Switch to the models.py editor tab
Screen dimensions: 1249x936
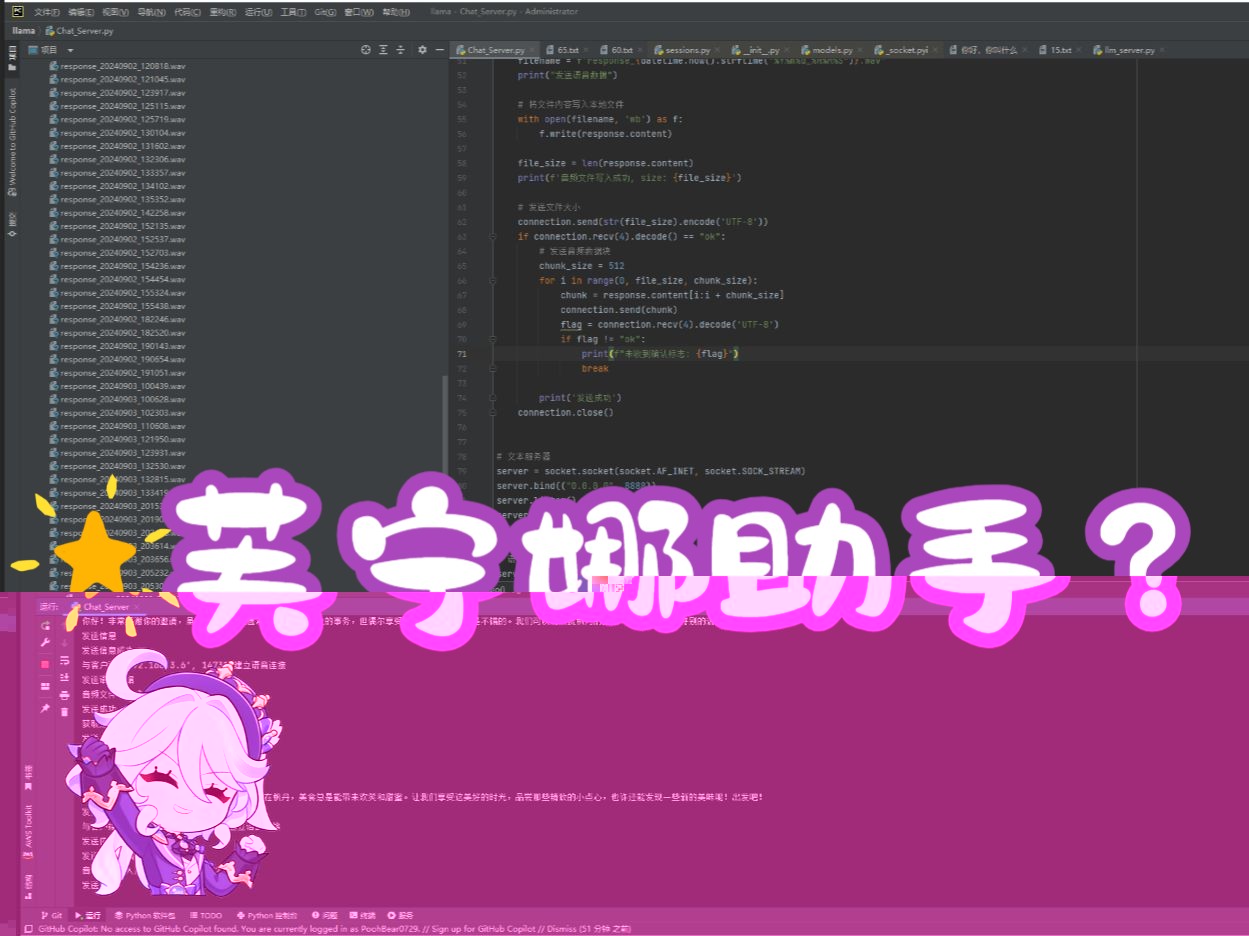[x=832, y=49]
